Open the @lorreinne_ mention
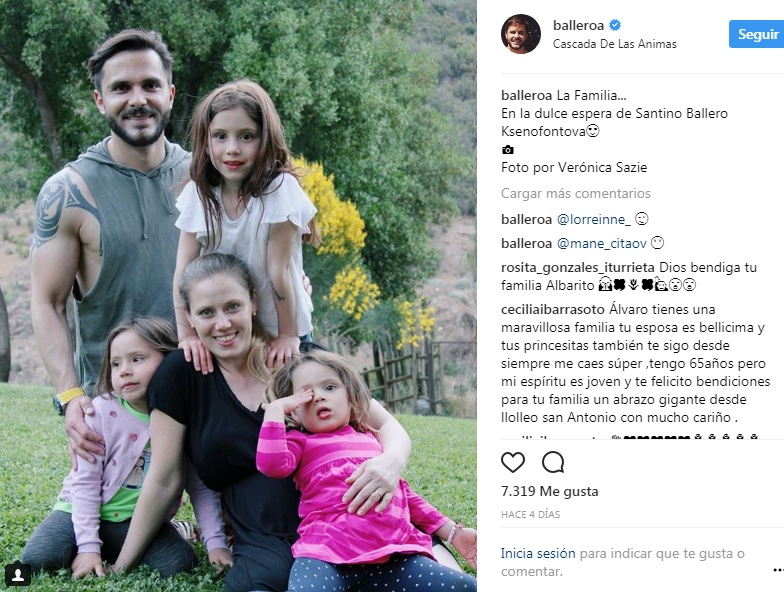 point(593,219)
